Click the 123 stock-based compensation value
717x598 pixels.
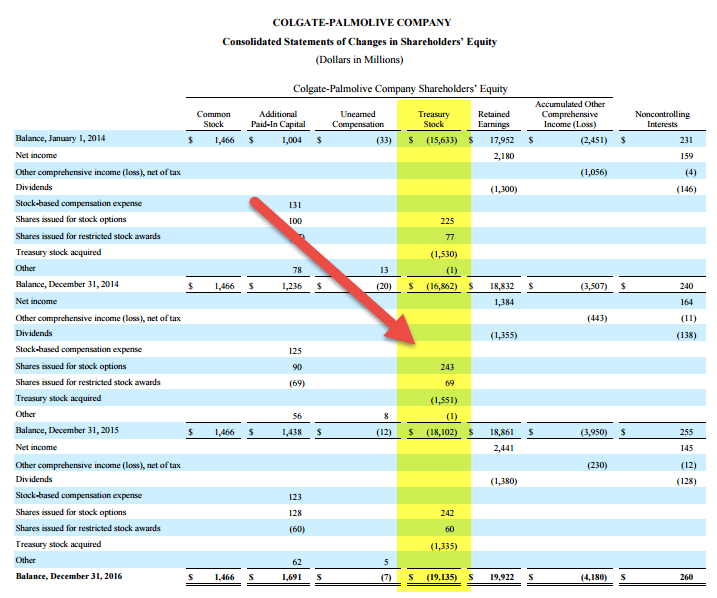coord(295,497)
